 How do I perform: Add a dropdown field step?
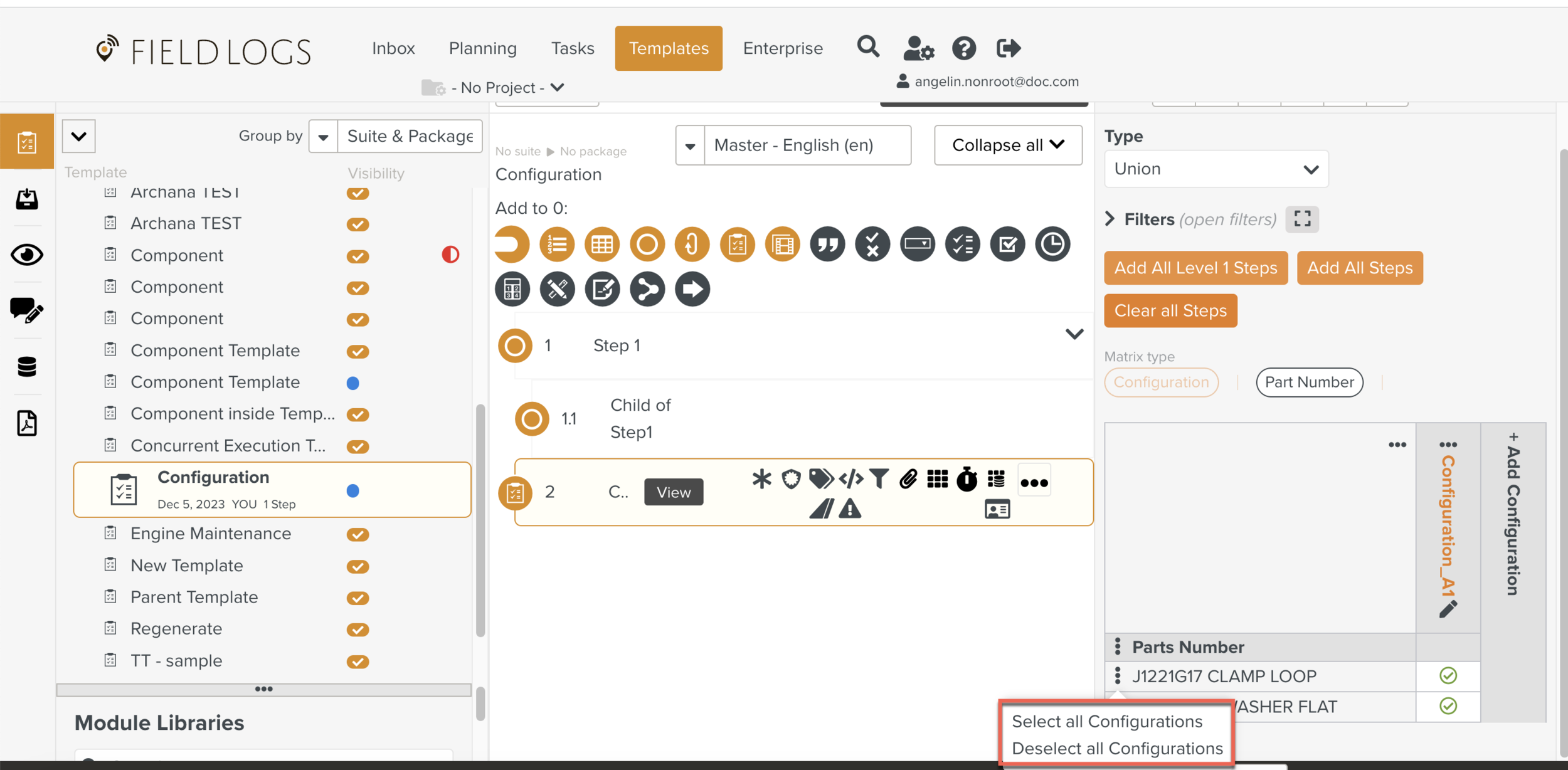tap(918, 244)
